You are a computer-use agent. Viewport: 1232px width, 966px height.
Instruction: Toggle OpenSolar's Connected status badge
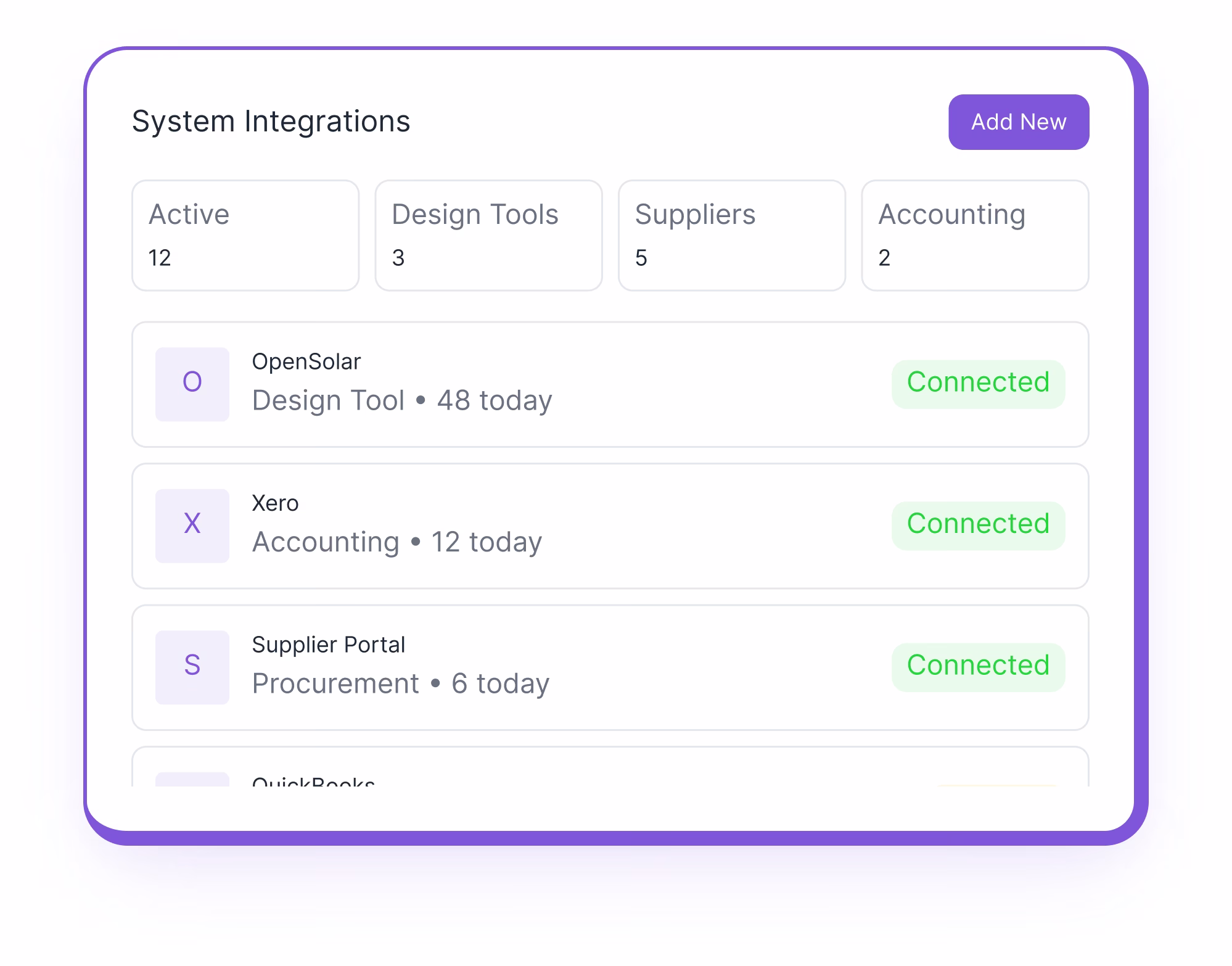click(978, 383)
